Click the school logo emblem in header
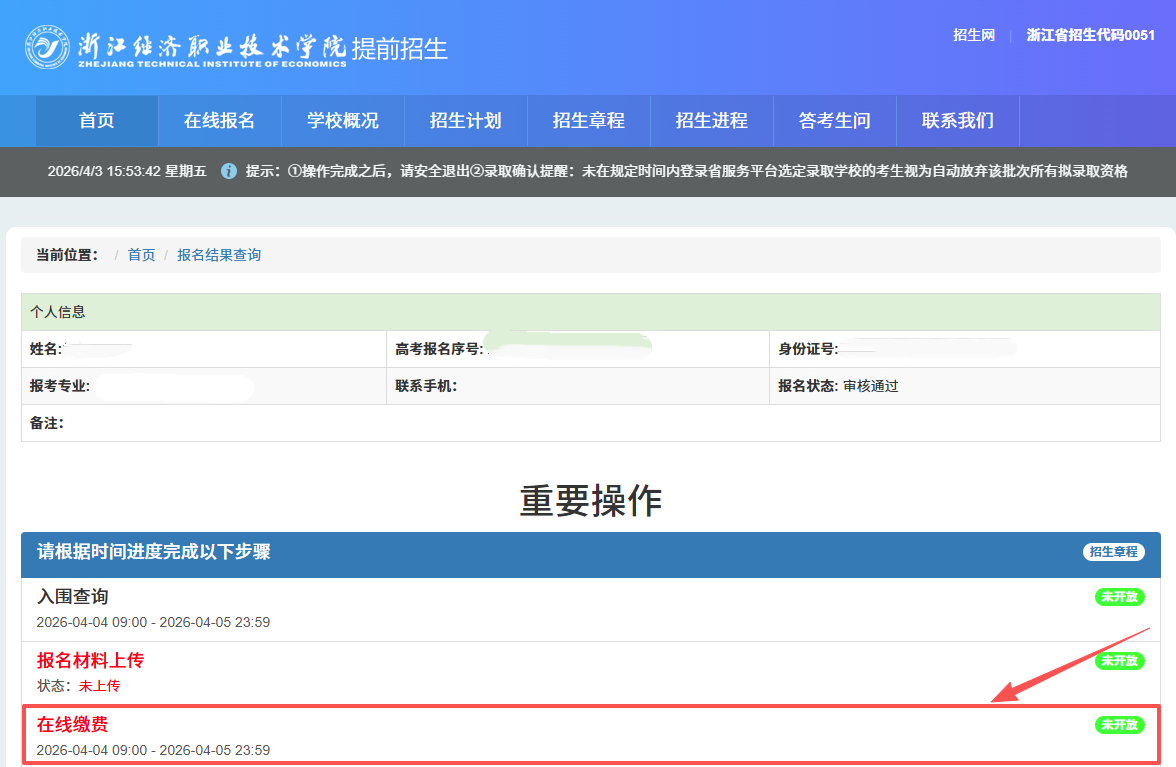1176x767 pixels. click(47, 47)
